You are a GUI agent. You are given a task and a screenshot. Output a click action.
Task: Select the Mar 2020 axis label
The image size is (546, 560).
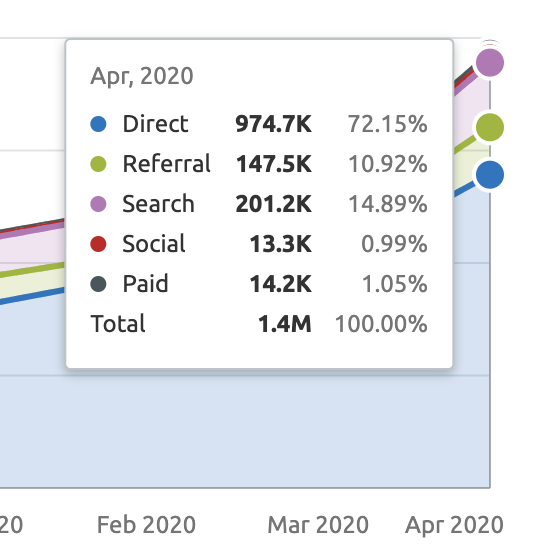[x=318, y=525]
